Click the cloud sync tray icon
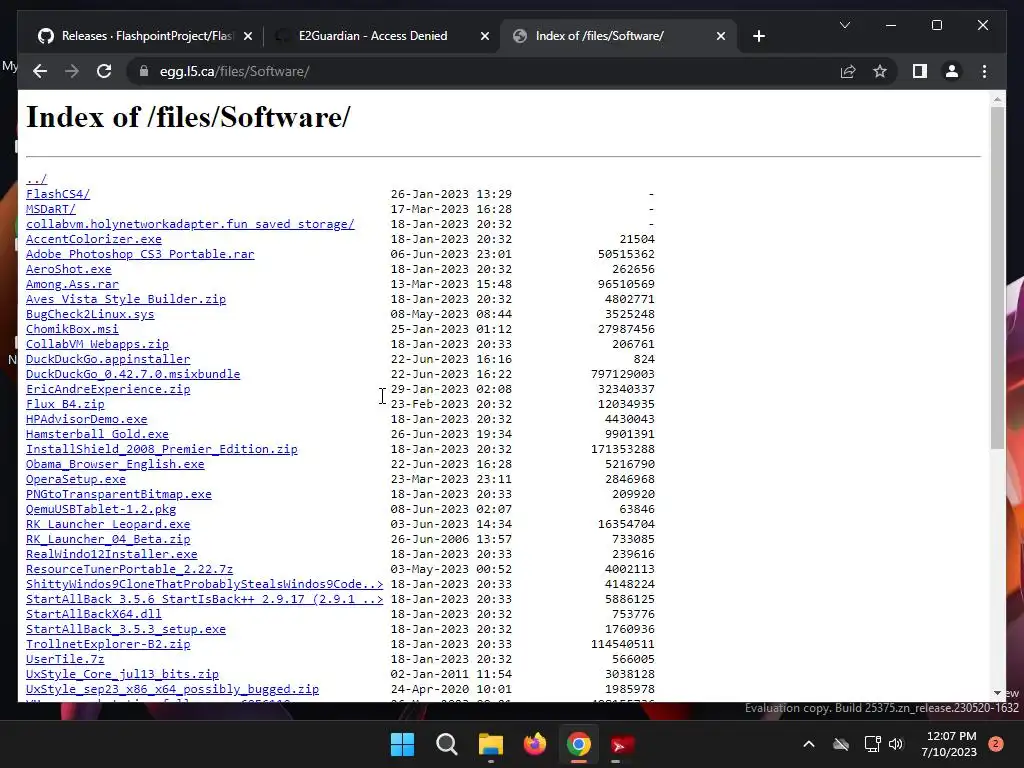This screenshot has height=768, width=1024. tap(840, 744)
